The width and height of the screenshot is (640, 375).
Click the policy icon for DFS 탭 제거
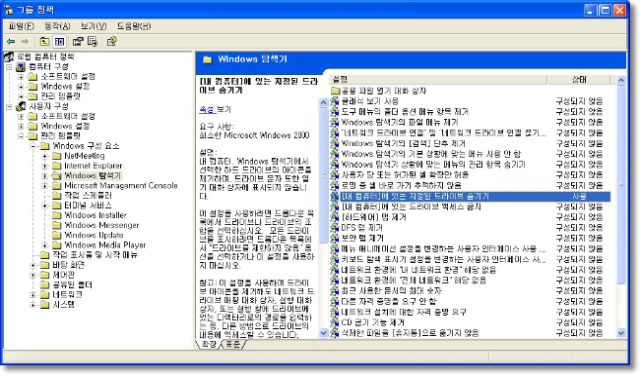335,227
